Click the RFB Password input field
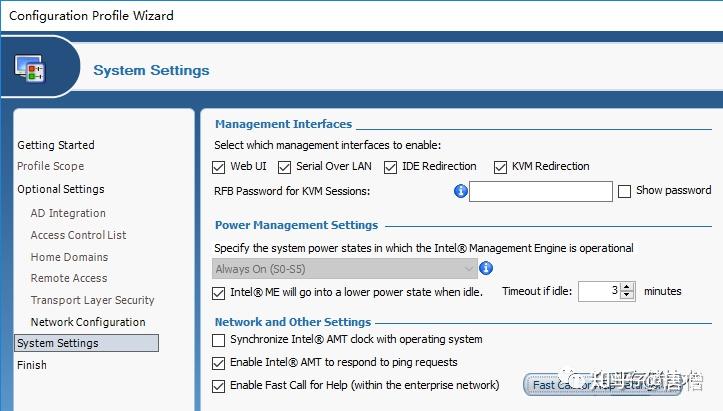The width and height of the screenshot is (723, 411). click(x=540, y=191)
